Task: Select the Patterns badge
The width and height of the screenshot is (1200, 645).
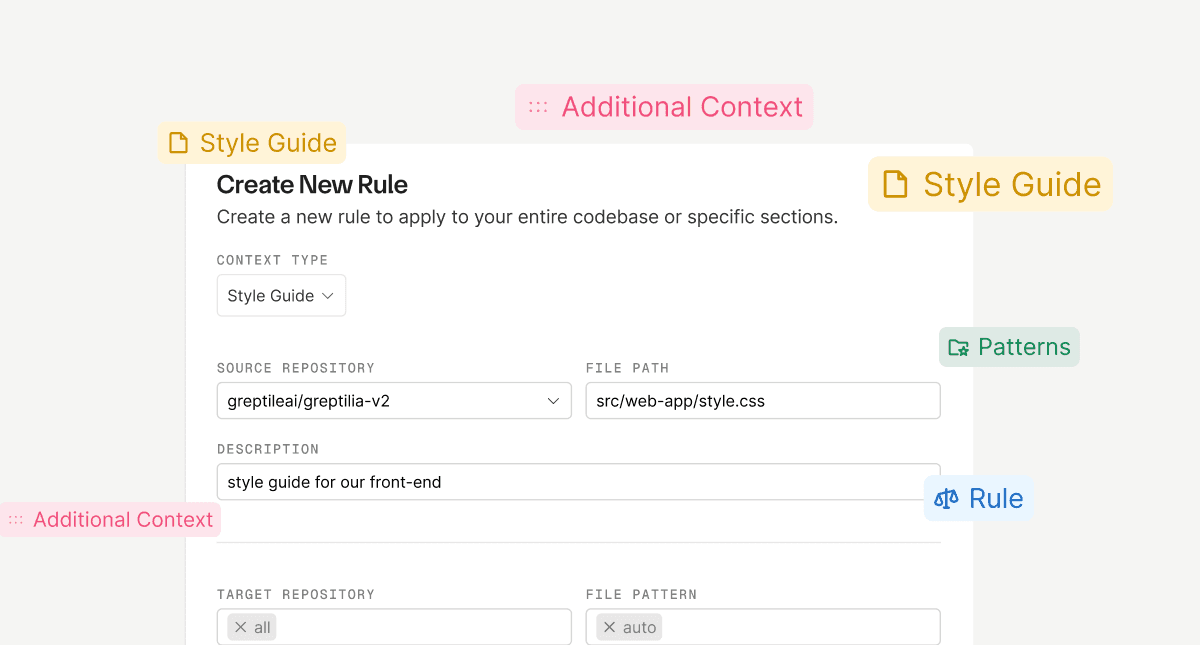Action: point(1009,346)
